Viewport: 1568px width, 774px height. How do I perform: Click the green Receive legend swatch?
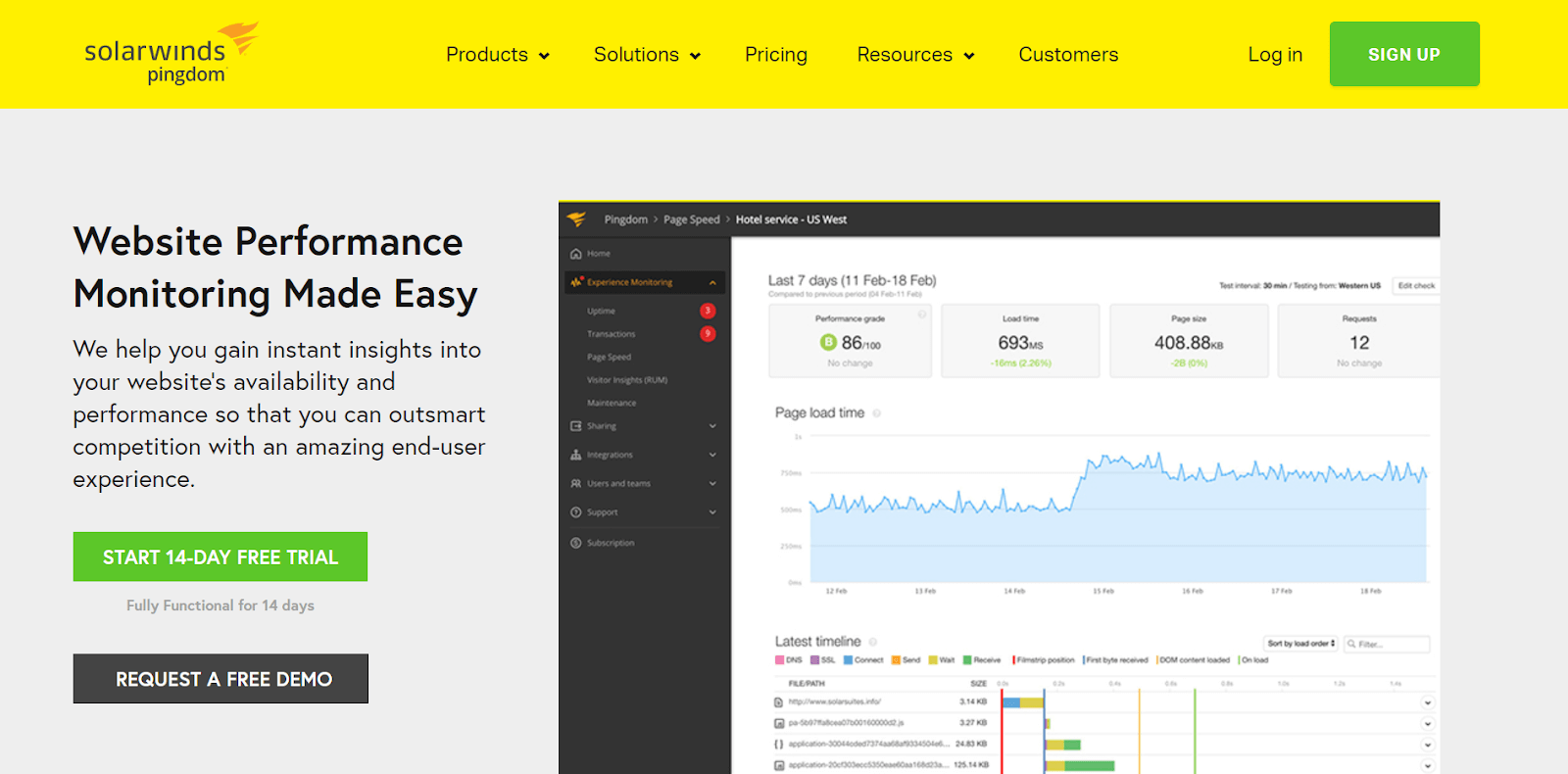coord(967,660)
